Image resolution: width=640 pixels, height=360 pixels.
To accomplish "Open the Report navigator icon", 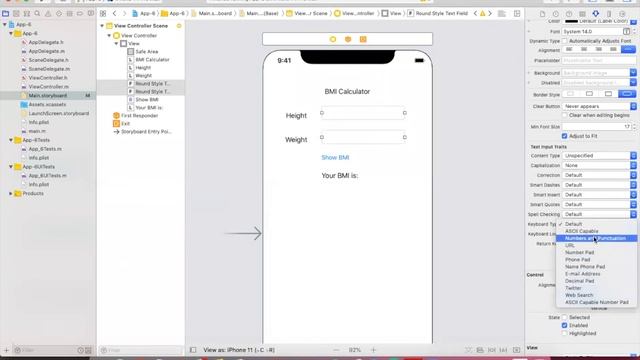I will [91, 13].
